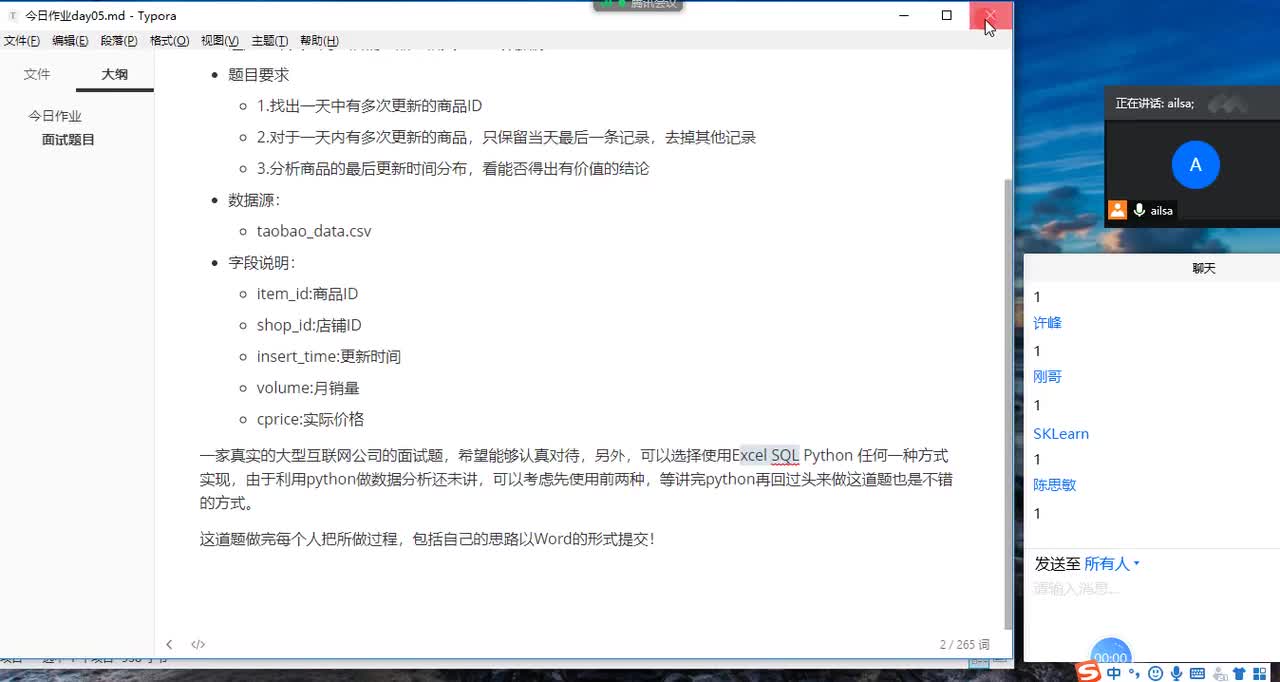Toggle punctuation mode in Sogou bar
1280x682 pixels.
click(x=1134, y=675)
